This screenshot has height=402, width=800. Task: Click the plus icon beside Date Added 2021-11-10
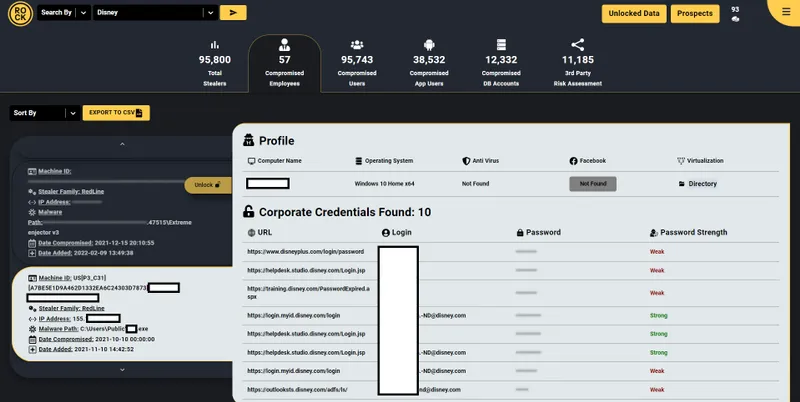[x=32, y=349]
